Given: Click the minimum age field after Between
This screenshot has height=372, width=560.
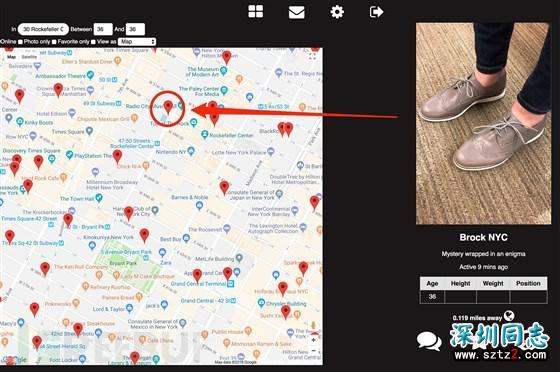Looking at the screenshot, I should pyautogui.click(x=103, y=29).
